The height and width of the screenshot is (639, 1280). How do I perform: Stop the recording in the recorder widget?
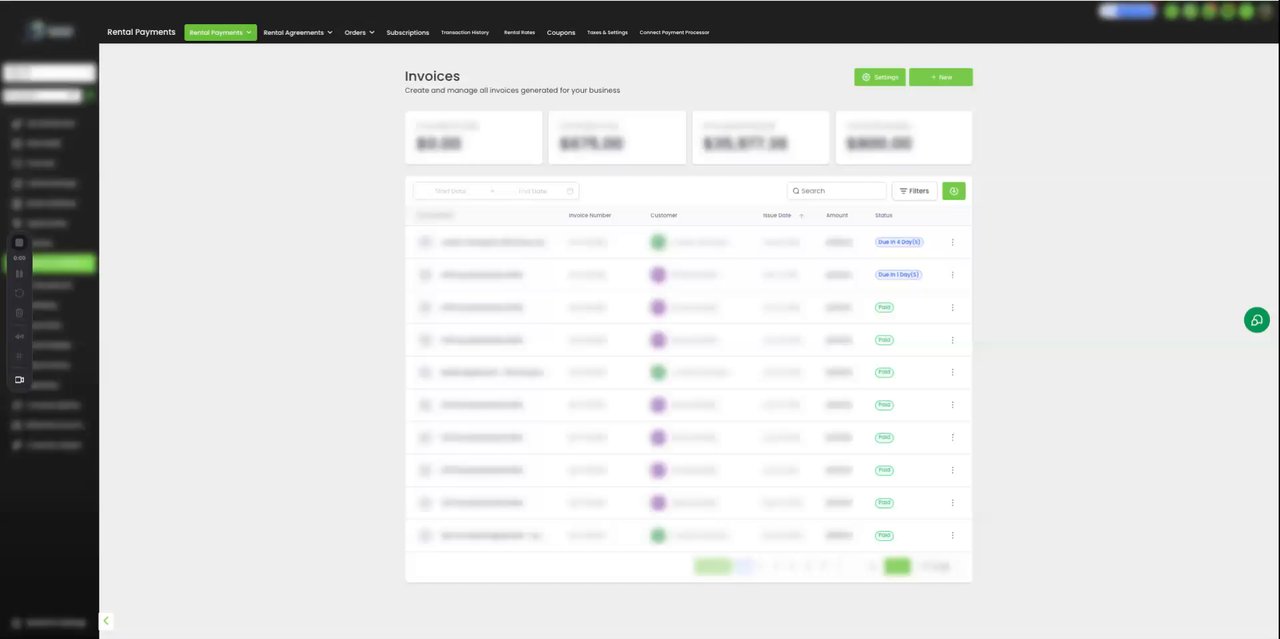[x=19, y=243]
